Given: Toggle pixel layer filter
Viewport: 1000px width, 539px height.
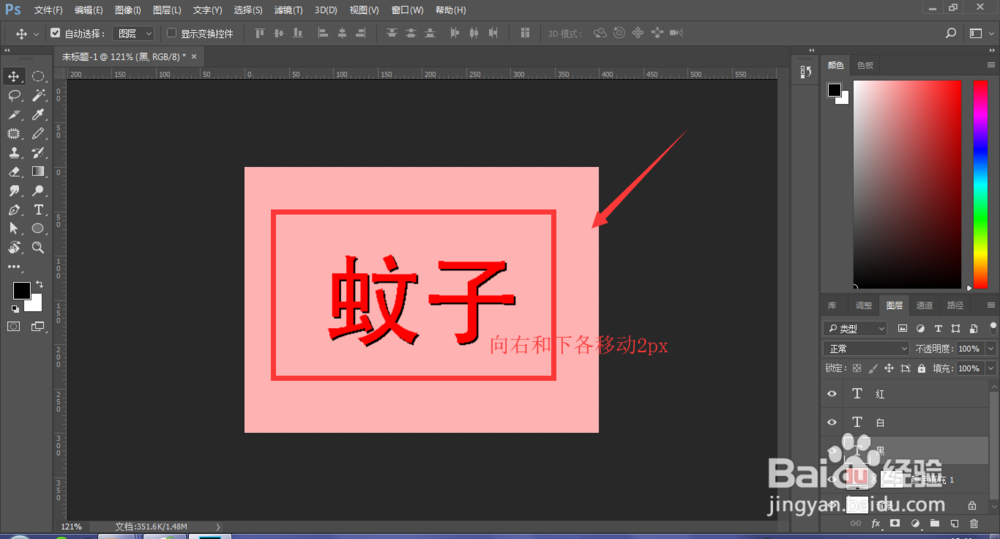Looking at the screenshot, I should (902, 329).
